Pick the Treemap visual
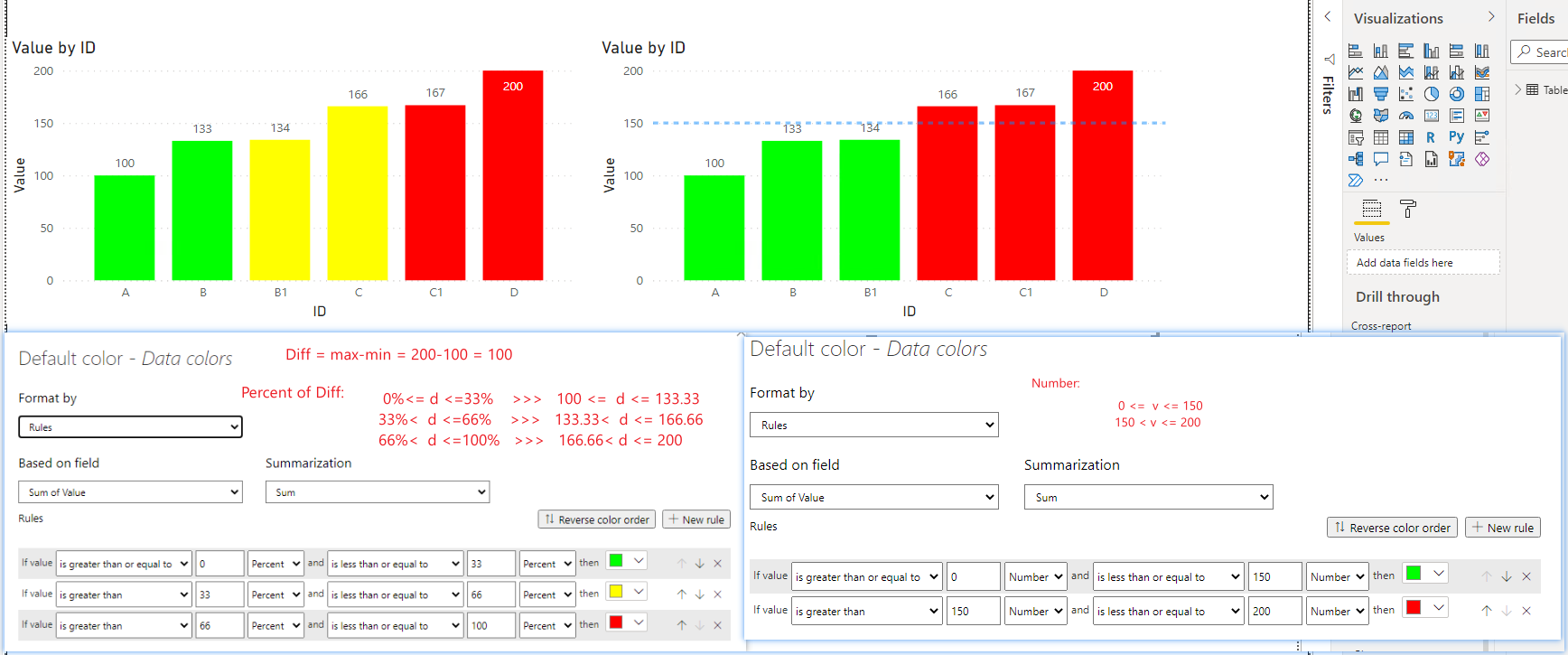The image size is (1568, 655). (x=1482, y=94)
